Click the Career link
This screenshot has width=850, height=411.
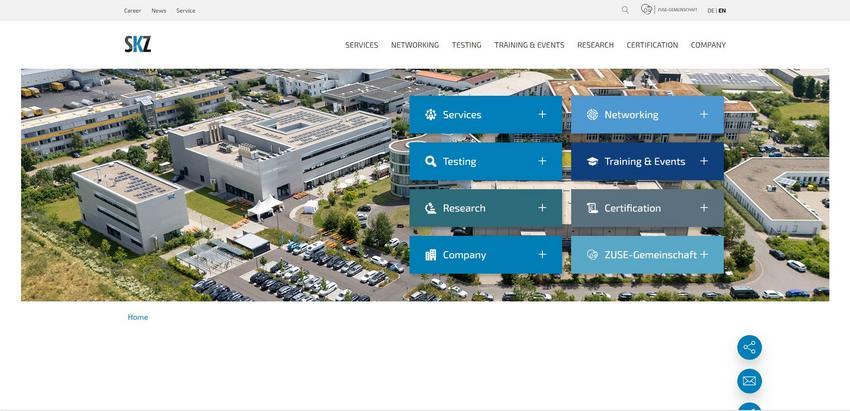coord(132,10)
